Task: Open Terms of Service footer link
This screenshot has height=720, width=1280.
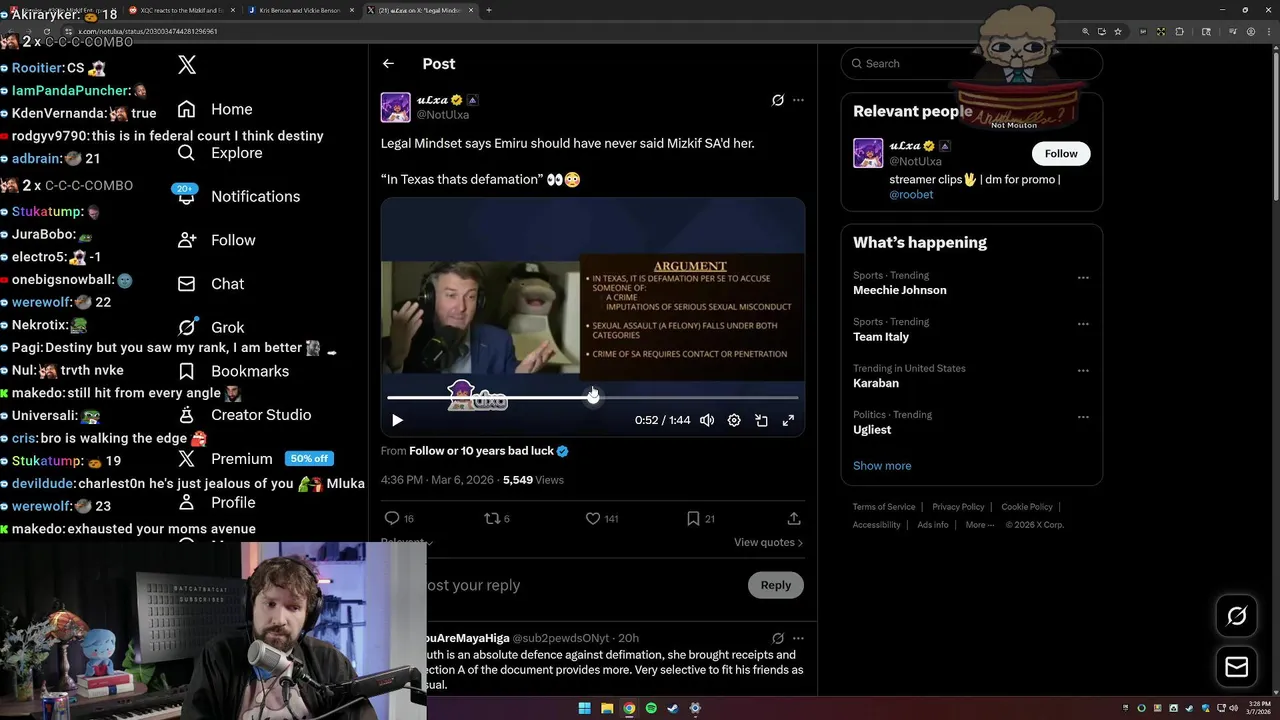Action: (x=884, y=507)
